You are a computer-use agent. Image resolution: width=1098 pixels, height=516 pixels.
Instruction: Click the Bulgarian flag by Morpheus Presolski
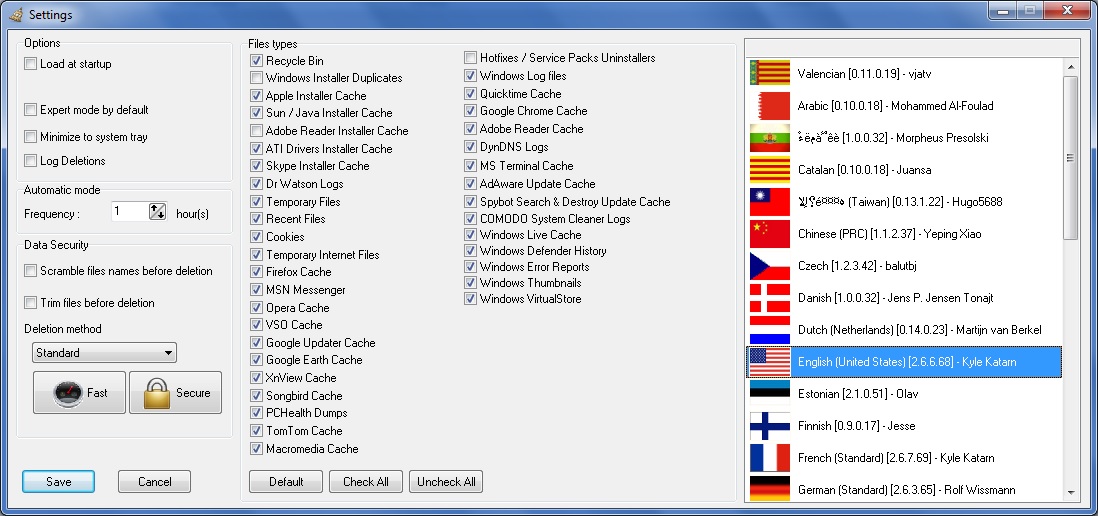(770, 138)
